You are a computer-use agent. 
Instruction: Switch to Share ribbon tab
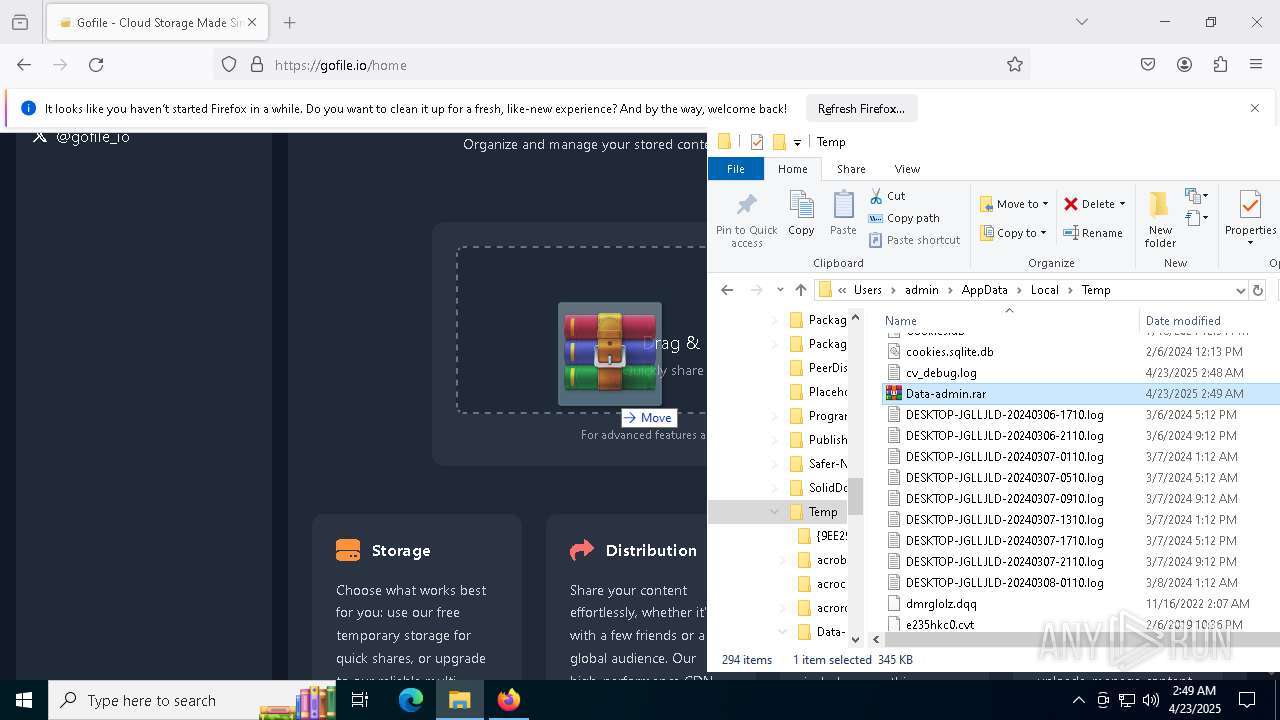point(851,169)
